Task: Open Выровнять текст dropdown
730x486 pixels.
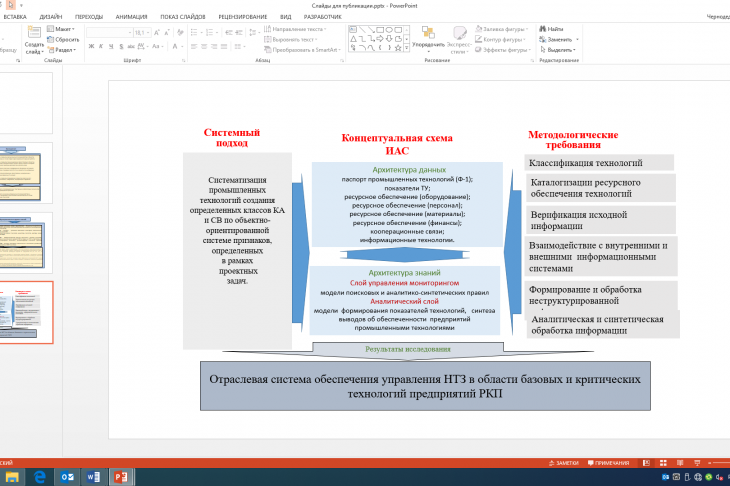Action: [x=290, y=40]
